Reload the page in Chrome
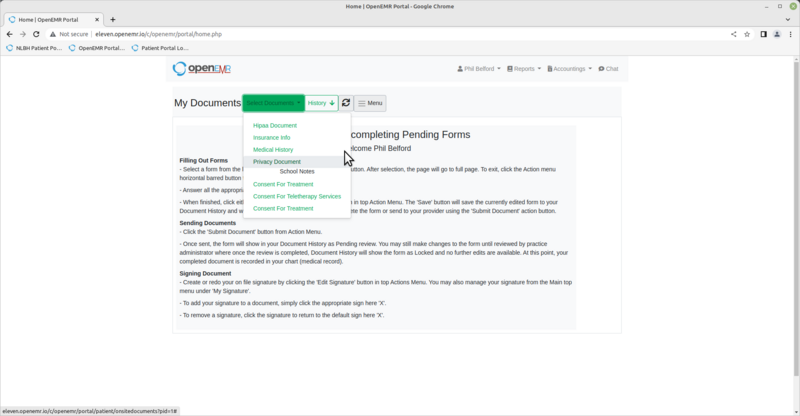The height and width of the screenshot is (416, 800). [x=36, y=34]
